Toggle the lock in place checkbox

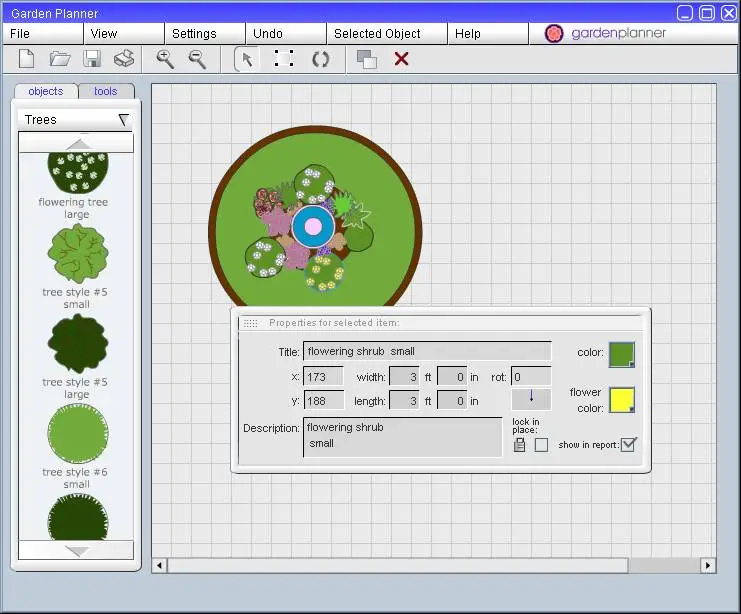541,445
